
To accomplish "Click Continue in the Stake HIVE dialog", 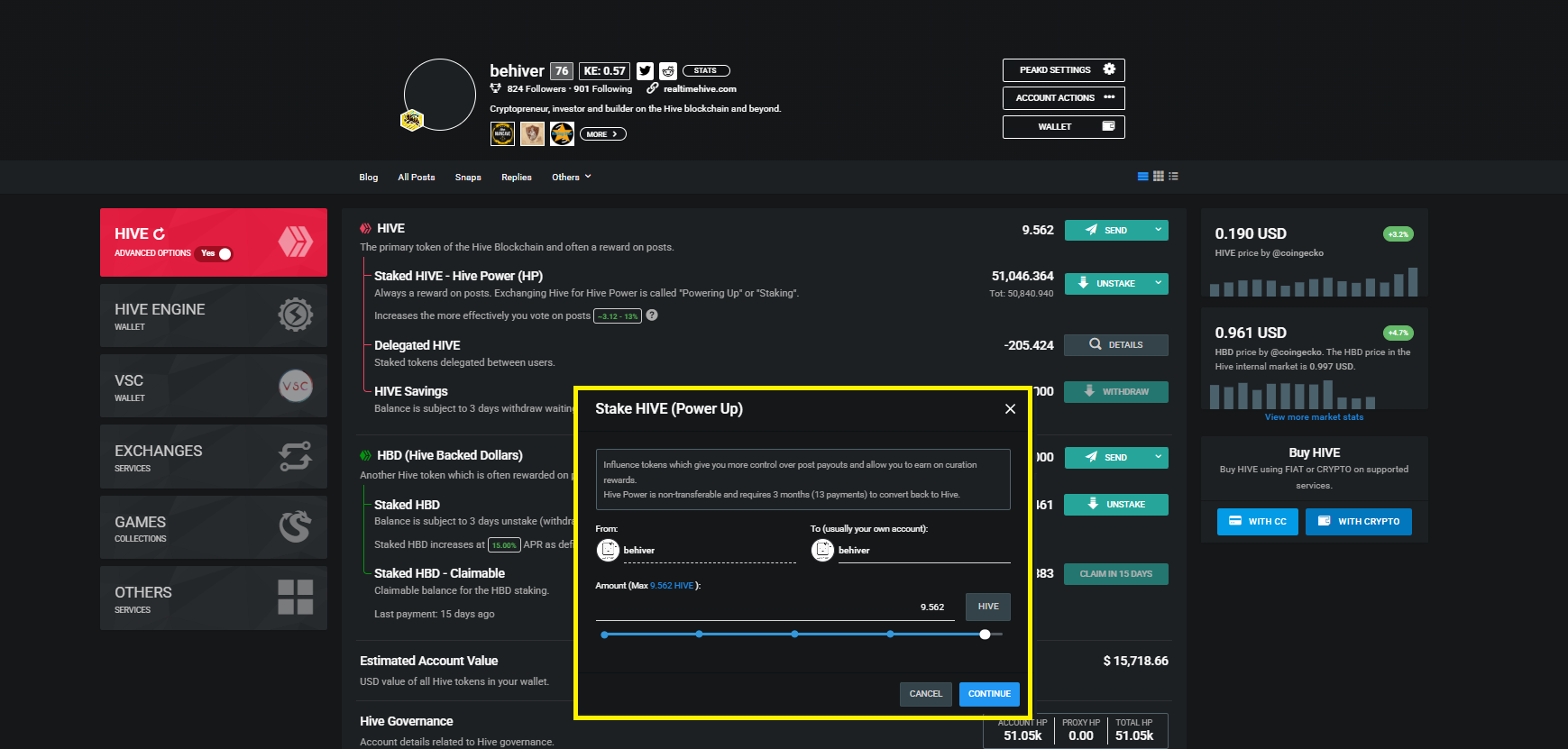I will [x=989, y=694].
